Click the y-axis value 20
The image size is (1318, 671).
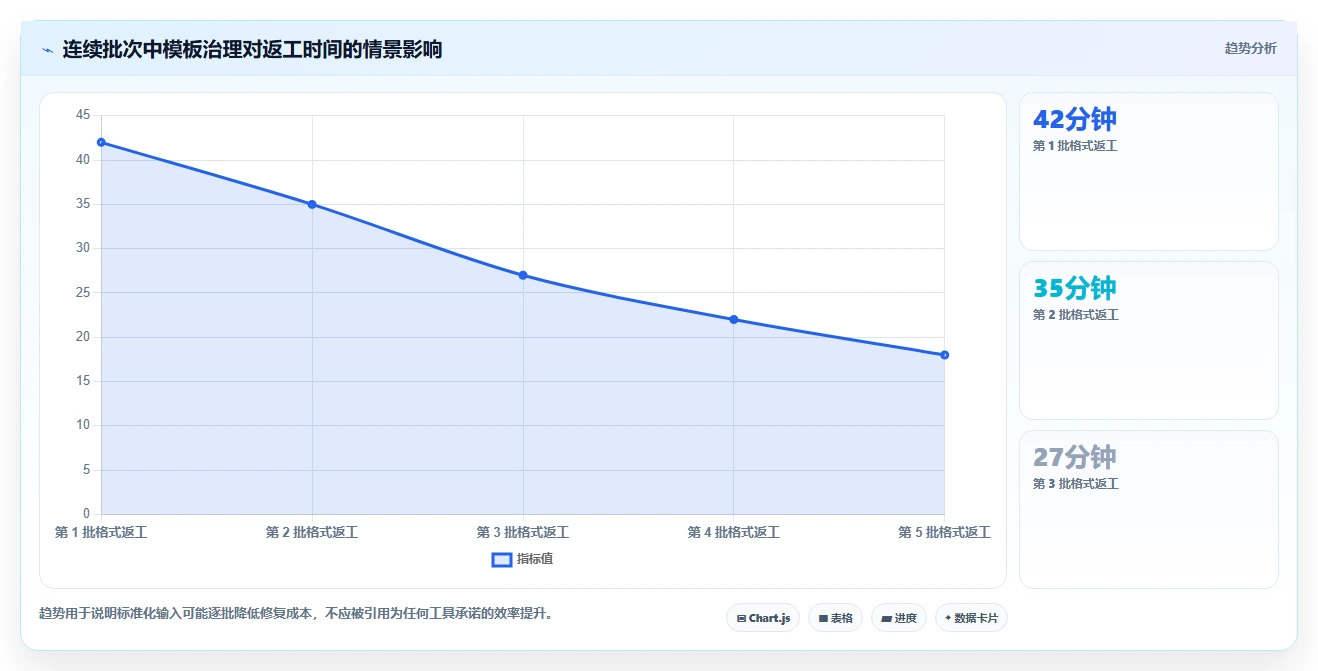pos(83,337)
